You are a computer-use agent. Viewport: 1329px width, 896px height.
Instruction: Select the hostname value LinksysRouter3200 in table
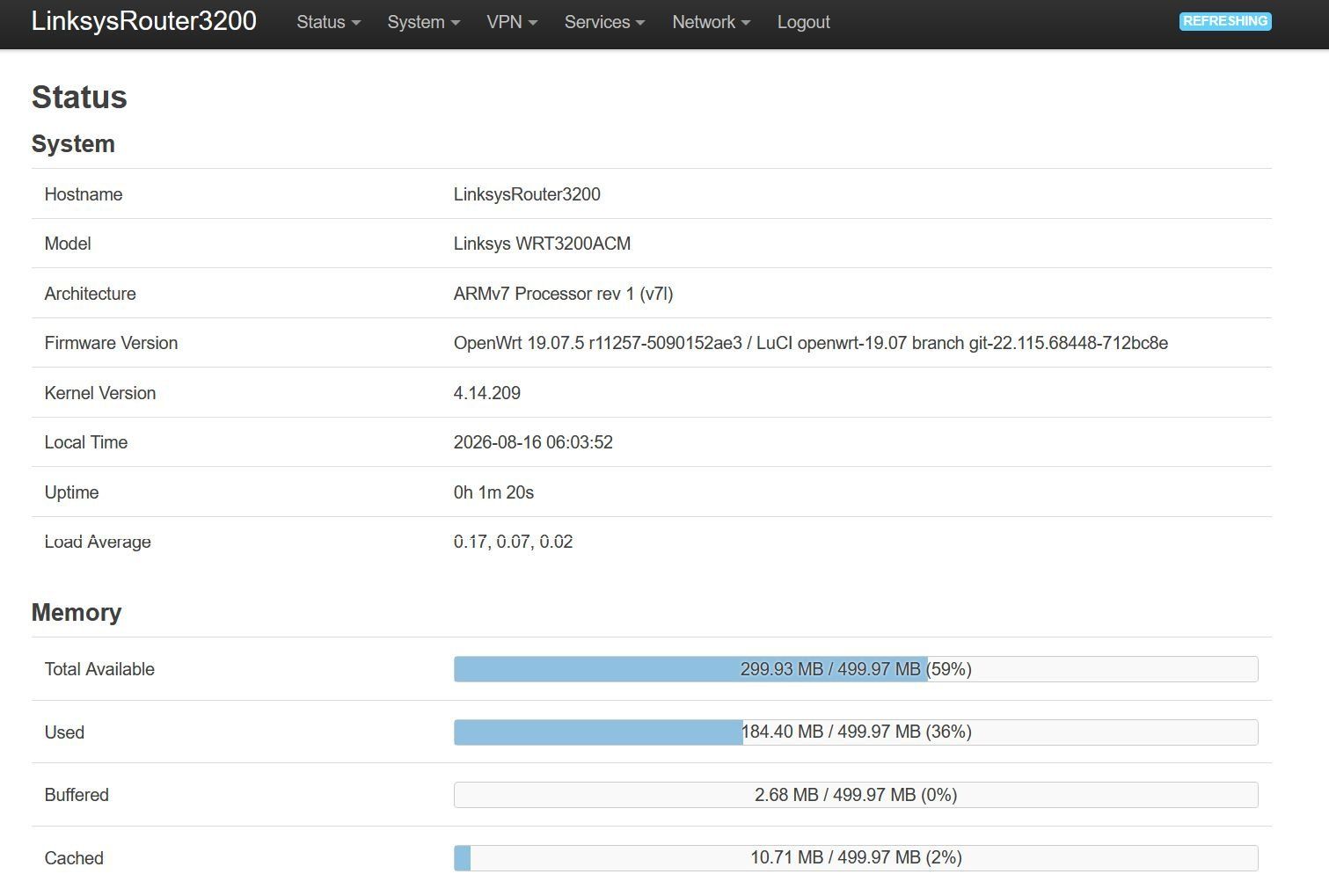coord(527,194)
